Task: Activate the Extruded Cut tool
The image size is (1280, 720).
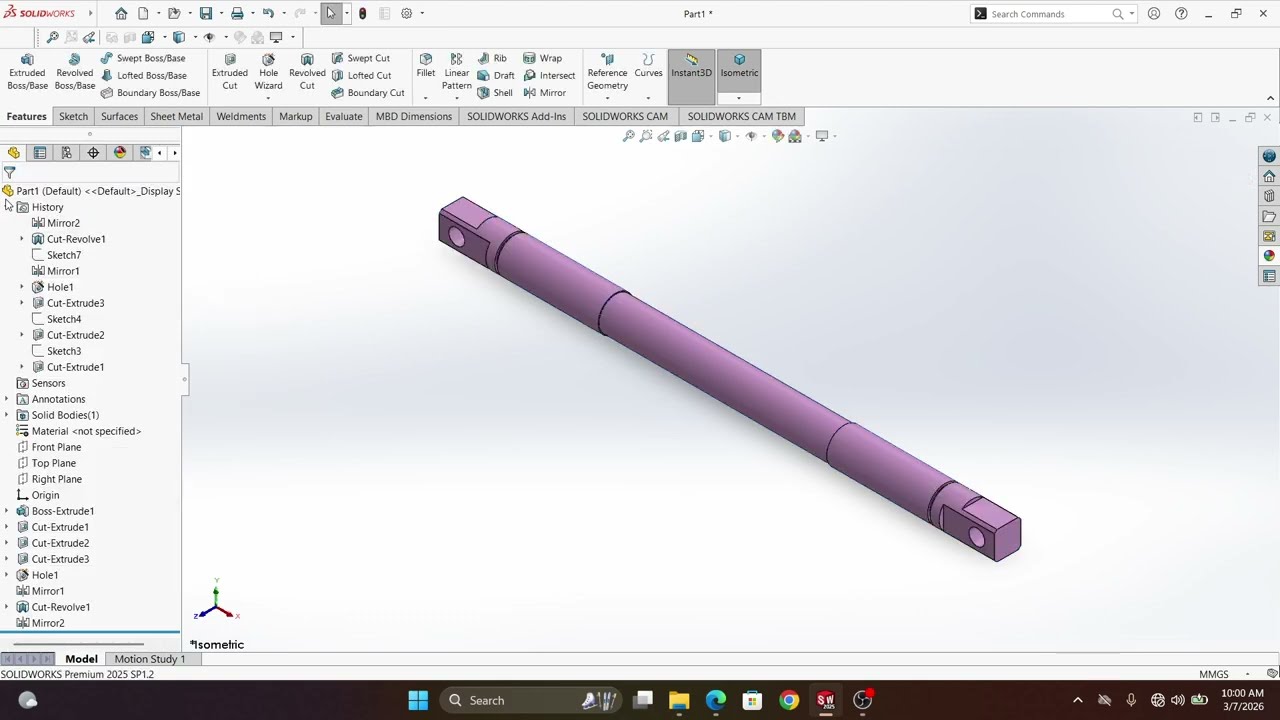Action: (230, 72)
